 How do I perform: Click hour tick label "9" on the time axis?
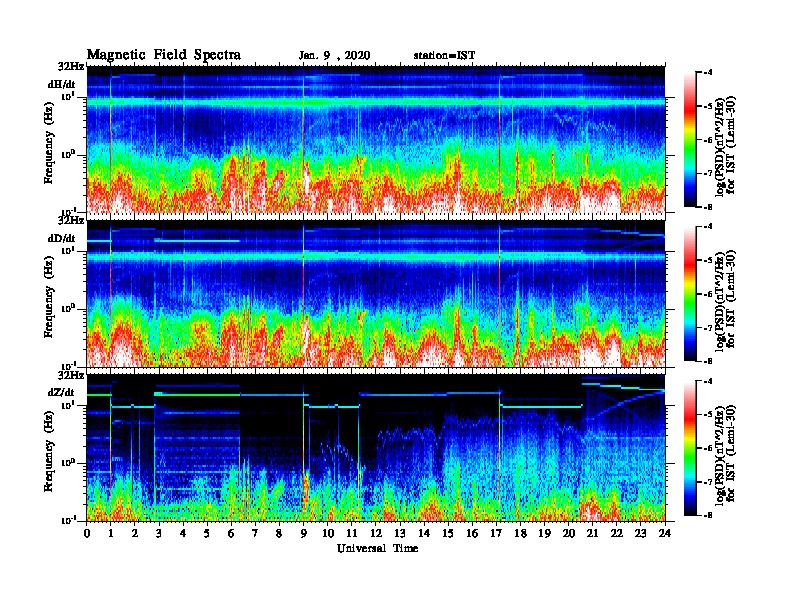pyautogui.click(x=304, y=533)
